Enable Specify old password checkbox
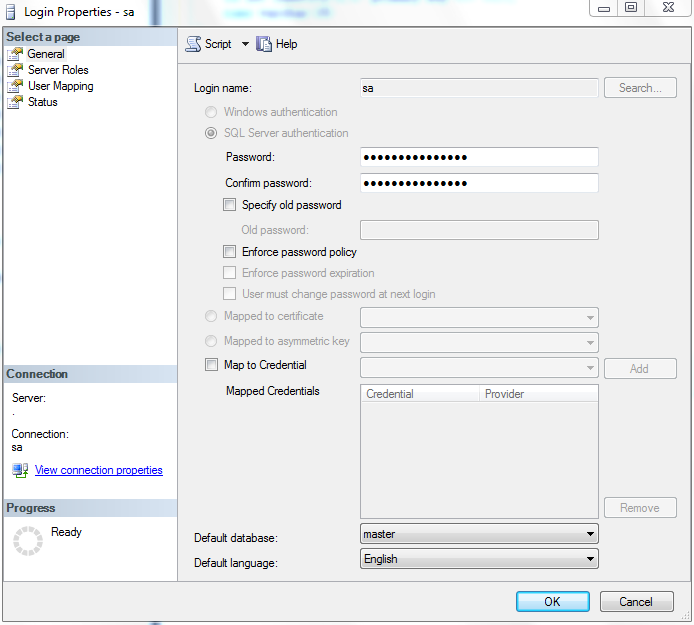The width and height of the screenshot is (694, 625). (229, 204)
